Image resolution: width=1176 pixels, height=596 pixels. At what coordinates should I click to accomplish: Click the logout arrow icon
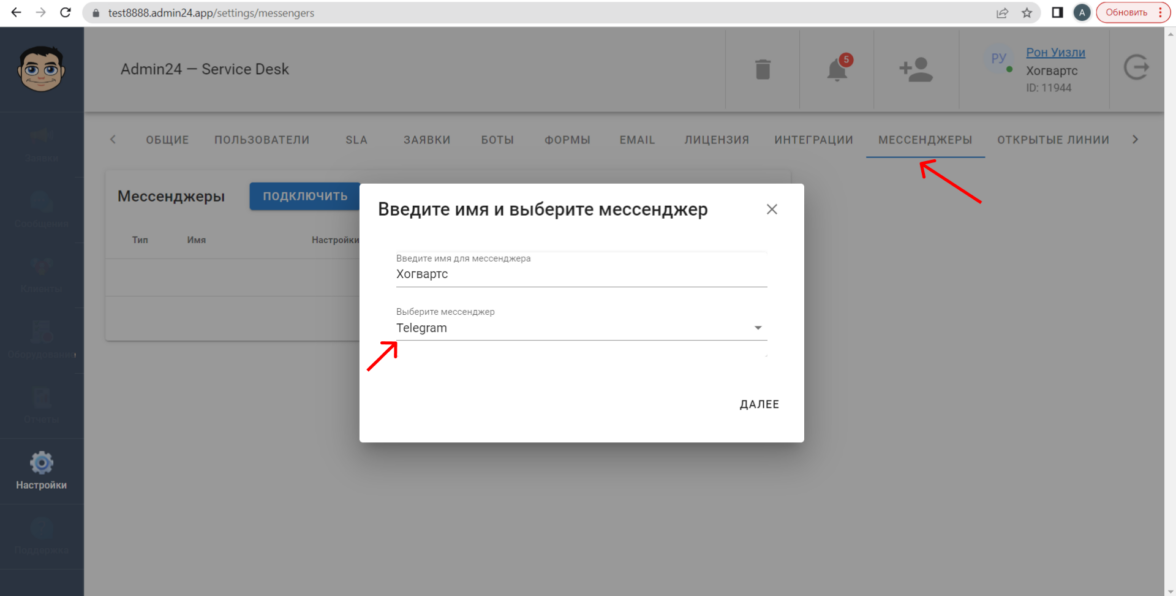(1137, 68)
